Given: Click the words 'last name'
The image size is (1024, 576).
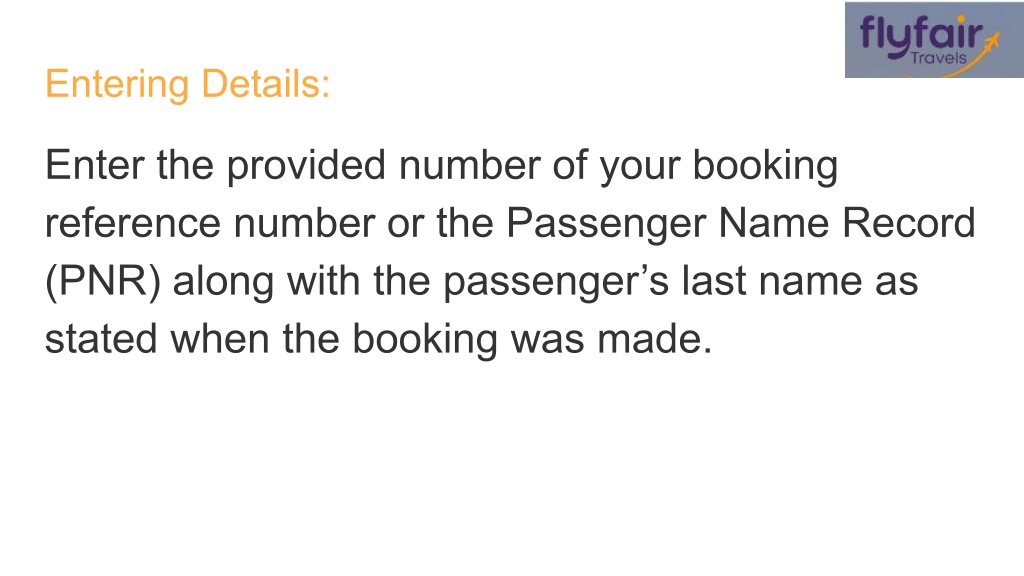Looking at the screenshot, I should click(772, 281).
